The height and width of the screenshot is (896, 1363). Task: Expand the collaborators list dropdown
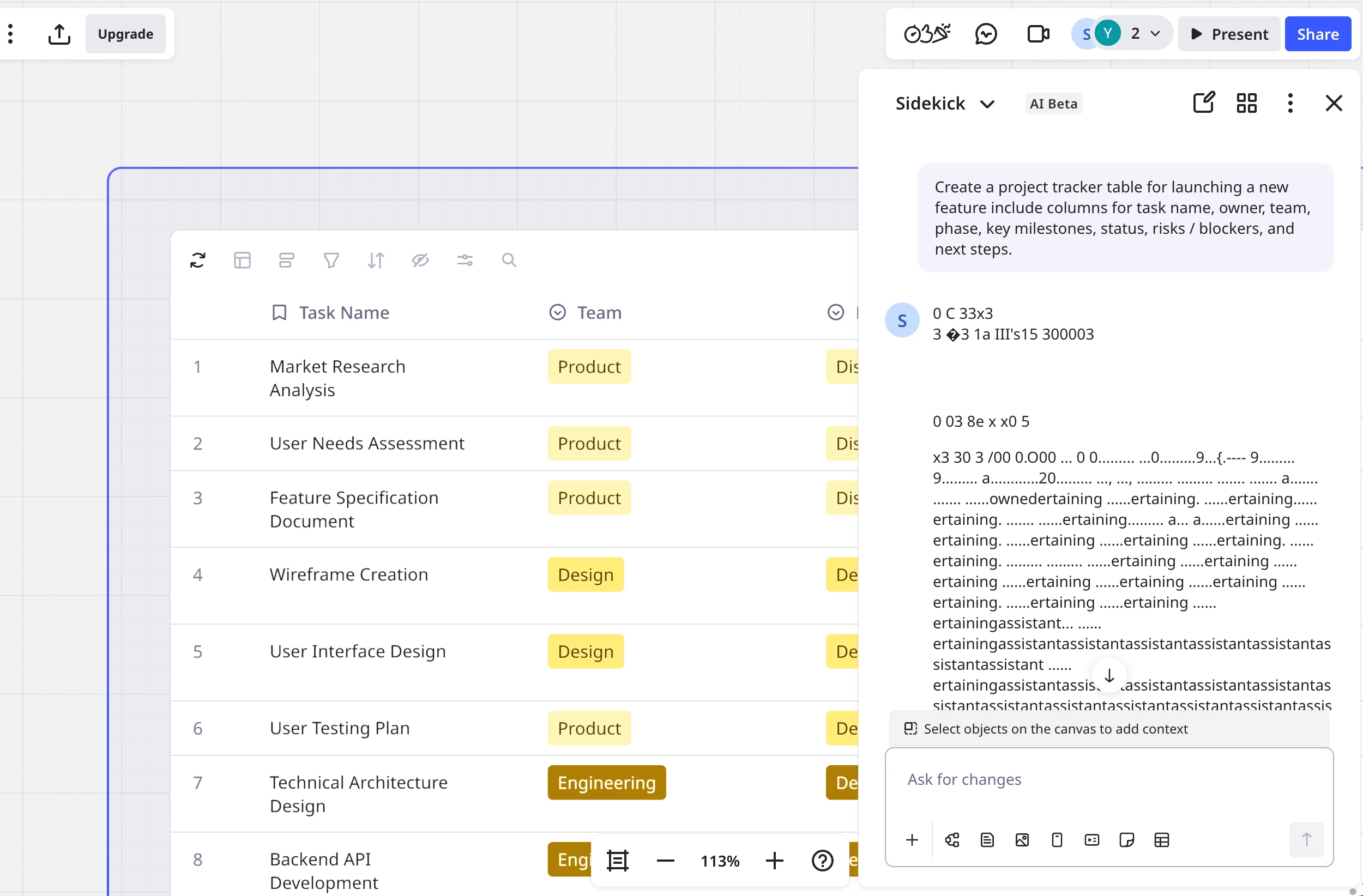coord(1155,34)
